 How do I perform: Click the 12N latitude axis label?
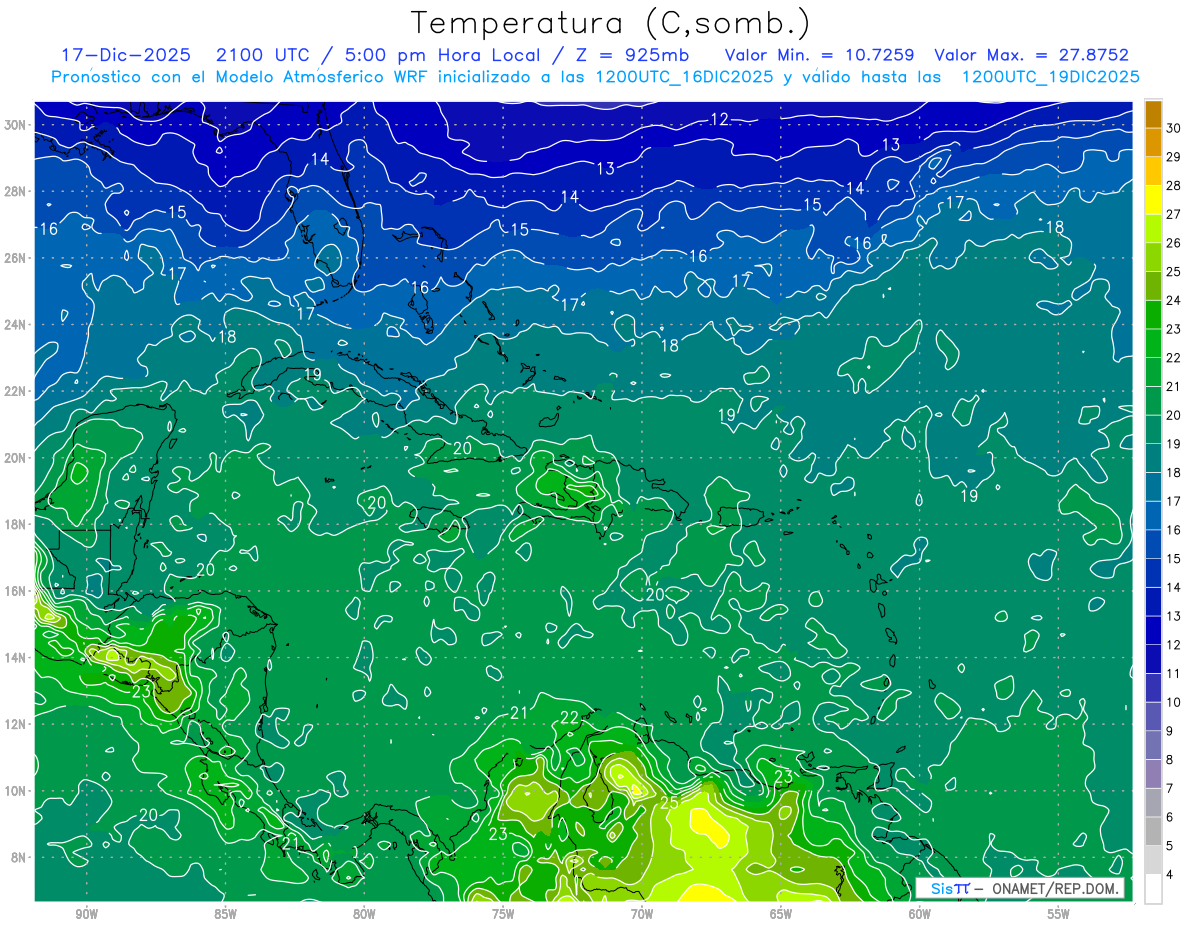pyautogui.click(x=16, y=724)
